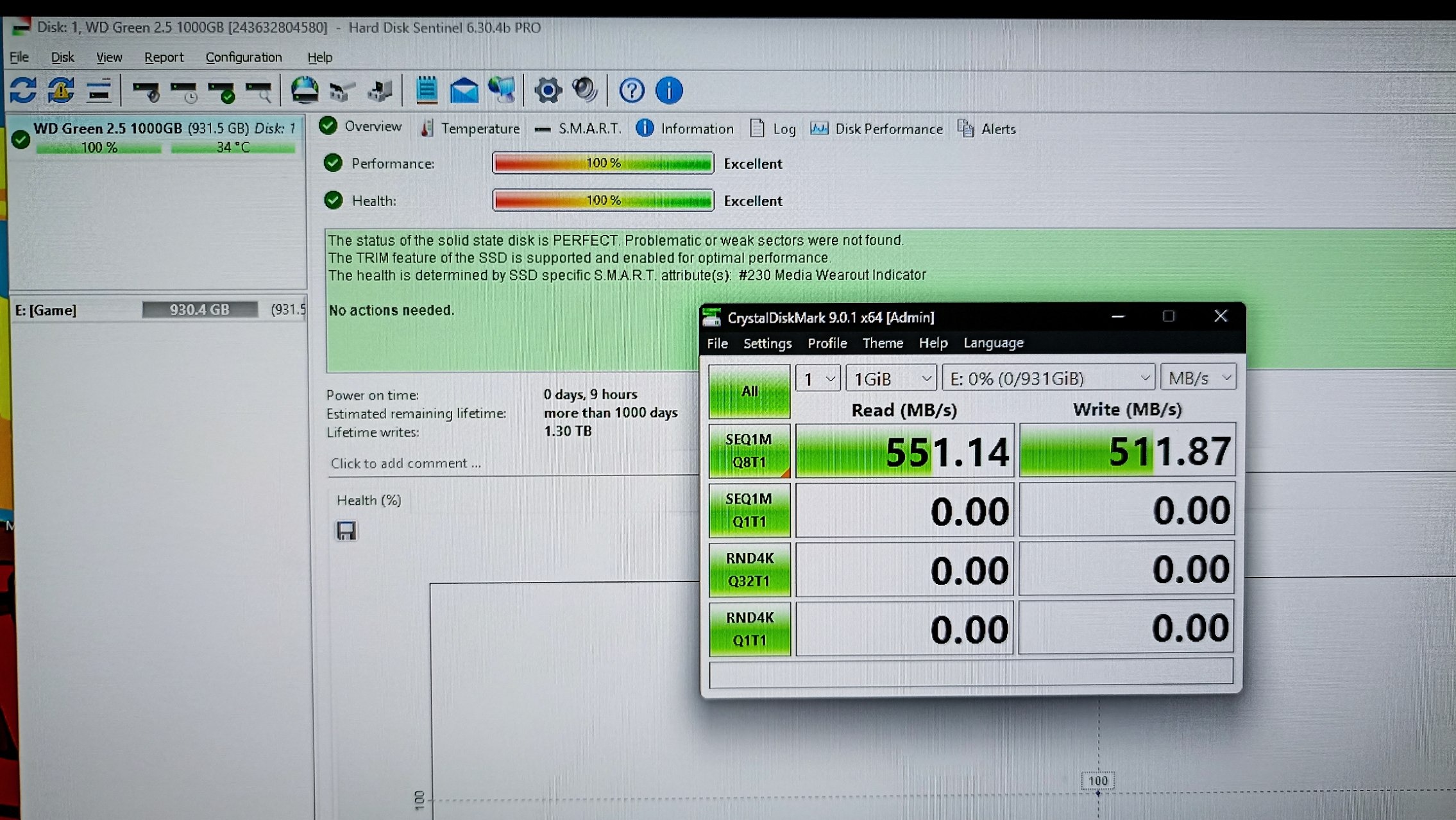Image resolution: width=1456 pixels, height=820 pixels.
Task: Click the refresh disk status icon
Action: pyautogui.click(x=24, y=90)
